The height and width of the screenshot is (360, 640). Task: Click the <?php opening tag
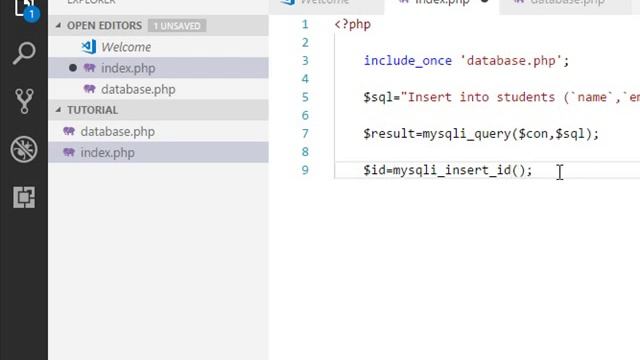353,24
